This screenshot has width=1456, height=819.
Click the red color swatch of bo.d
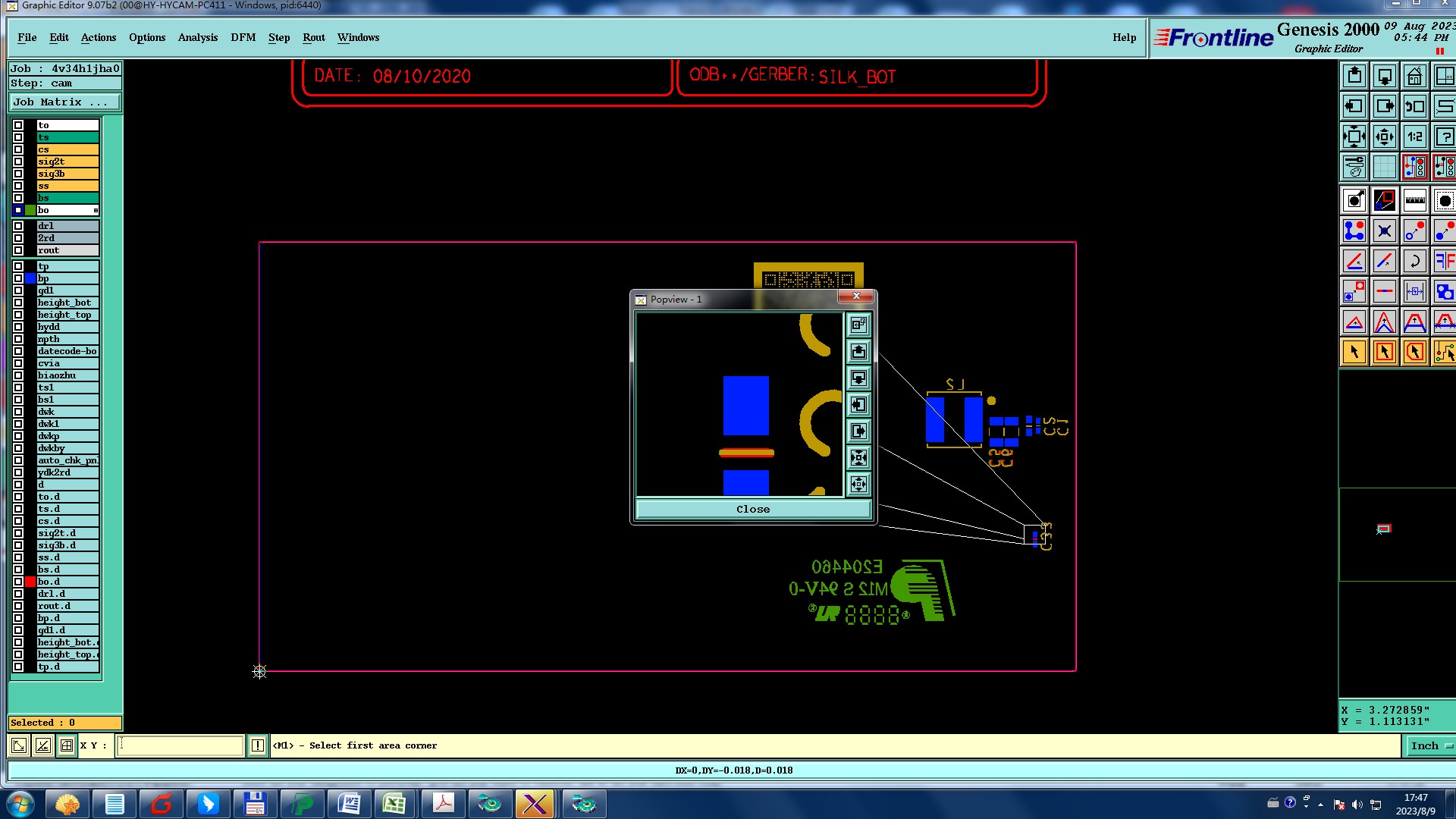click(30, 582)
